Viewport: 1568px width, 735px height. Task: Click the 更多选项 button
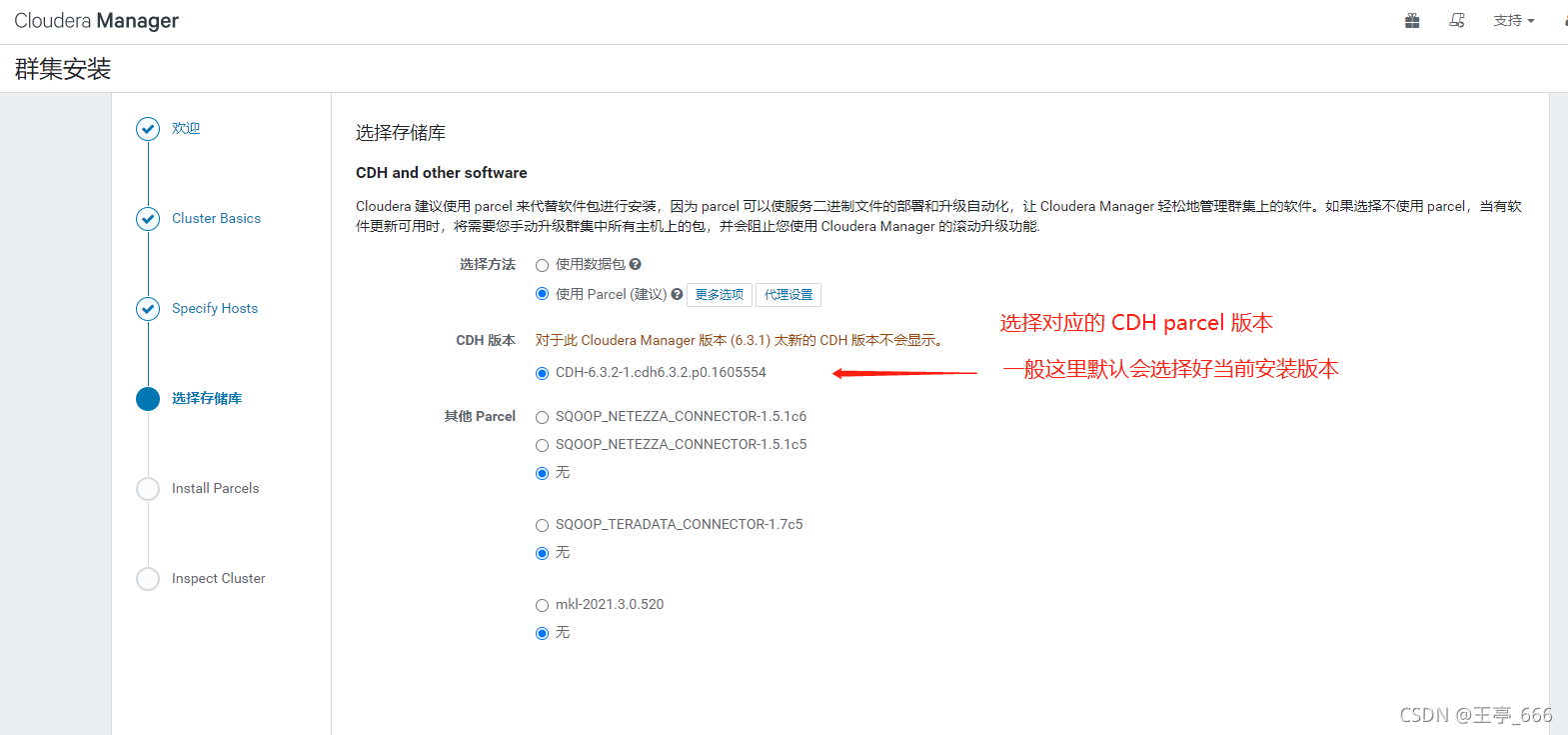pyautogui.click(x=720, y=294)
